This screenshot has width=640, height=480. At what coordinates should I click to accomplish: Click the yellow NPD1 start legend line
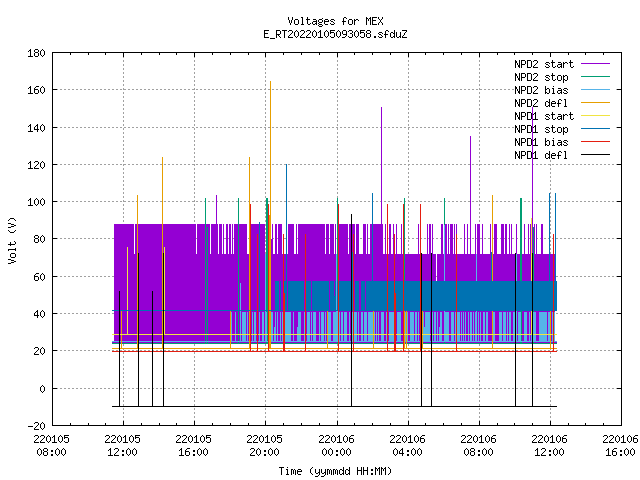point(595,116)
